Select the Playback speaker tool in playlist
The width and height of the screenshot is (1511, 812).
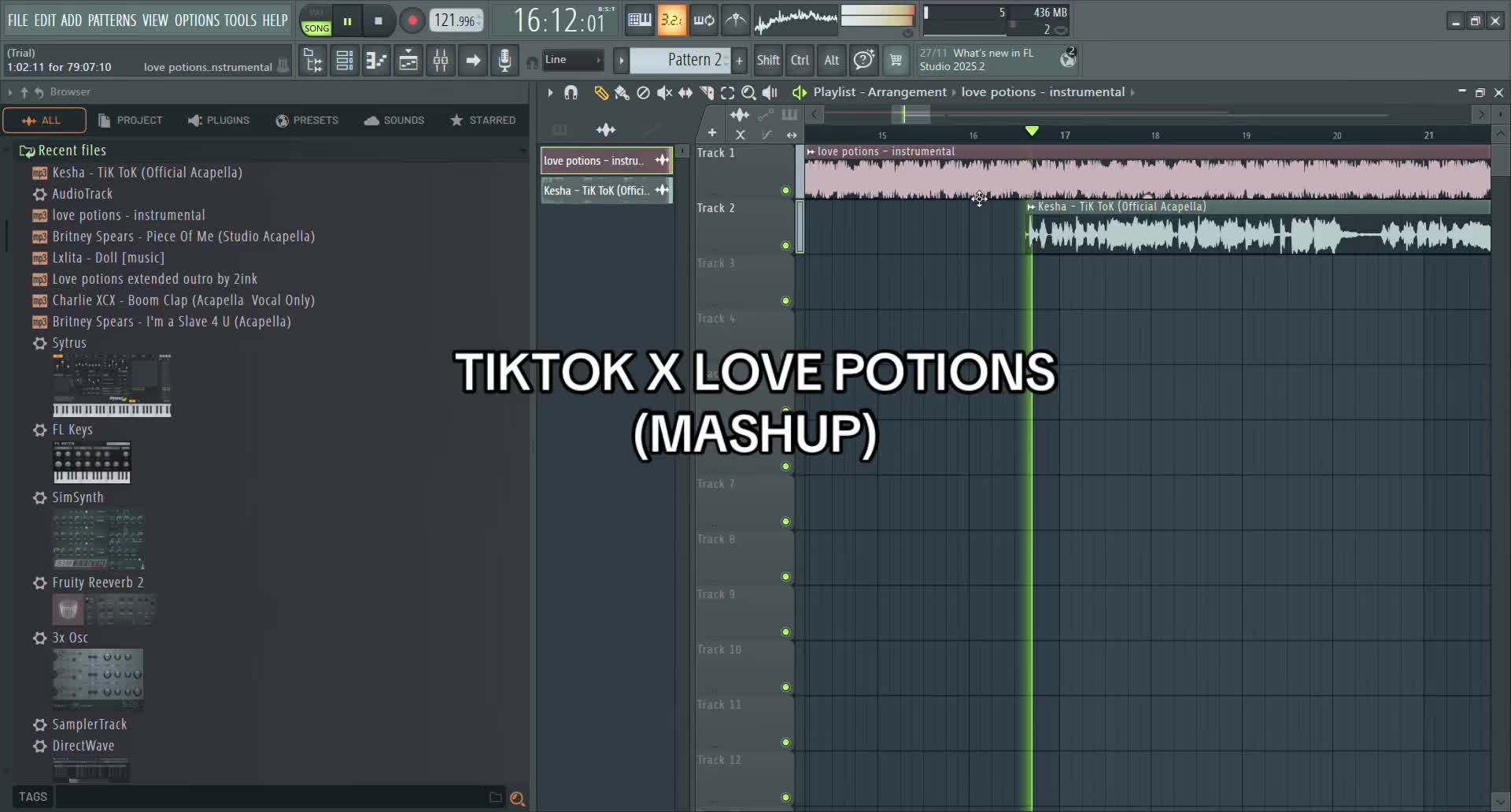pos(770,93)
